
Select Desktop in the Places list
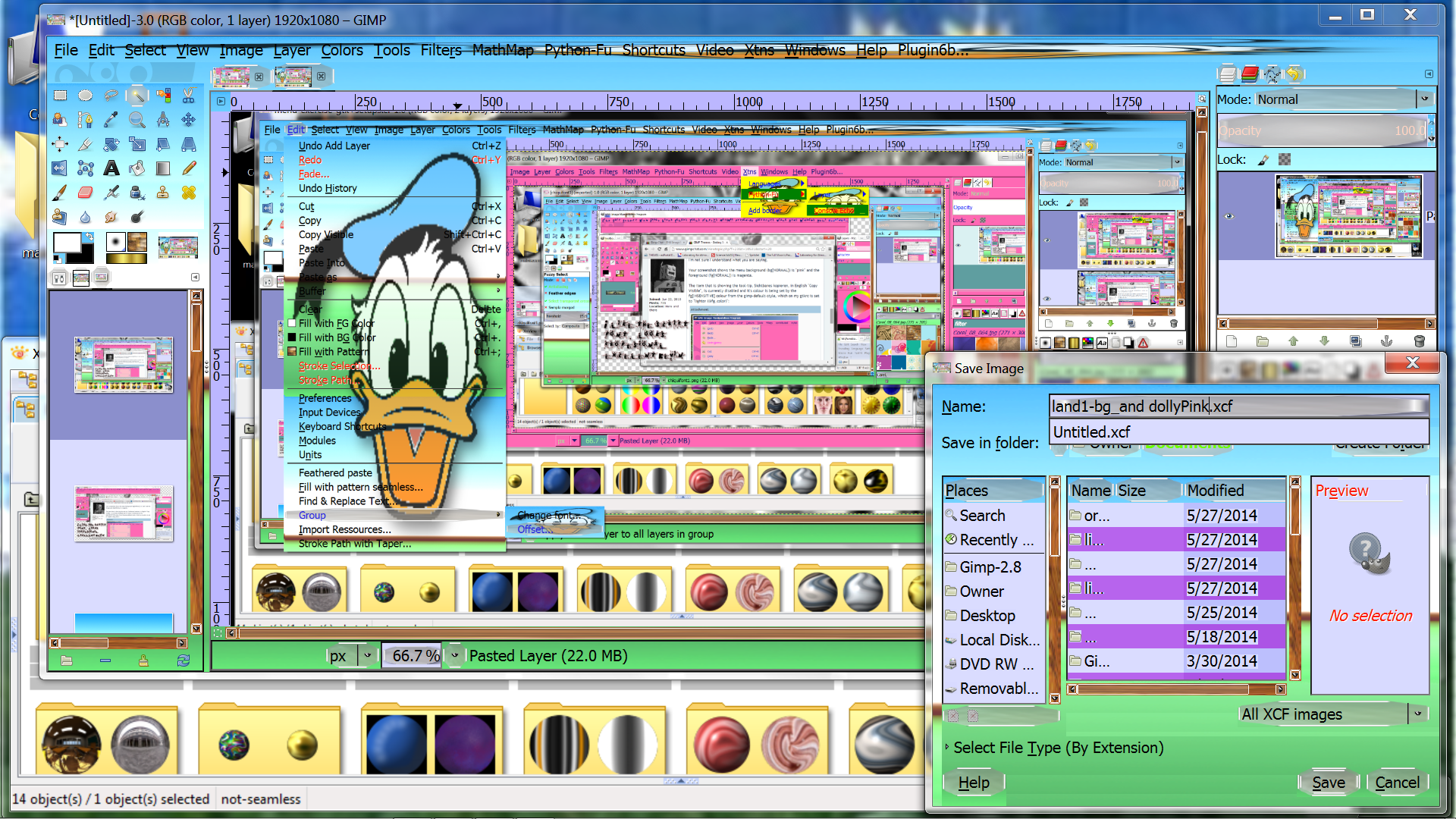pos(993,616)
